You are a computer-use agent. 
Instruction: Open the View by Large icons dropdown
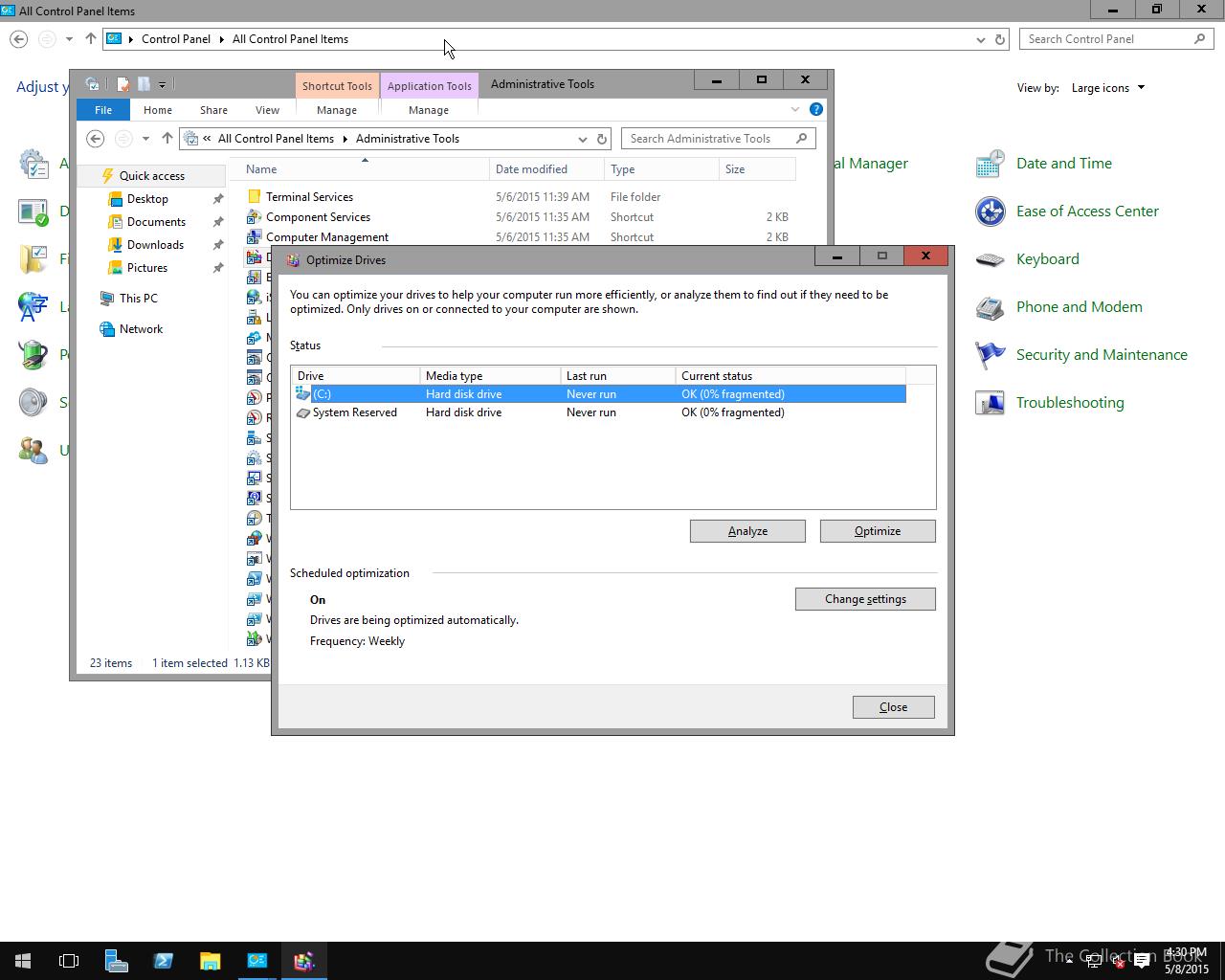1108,88
